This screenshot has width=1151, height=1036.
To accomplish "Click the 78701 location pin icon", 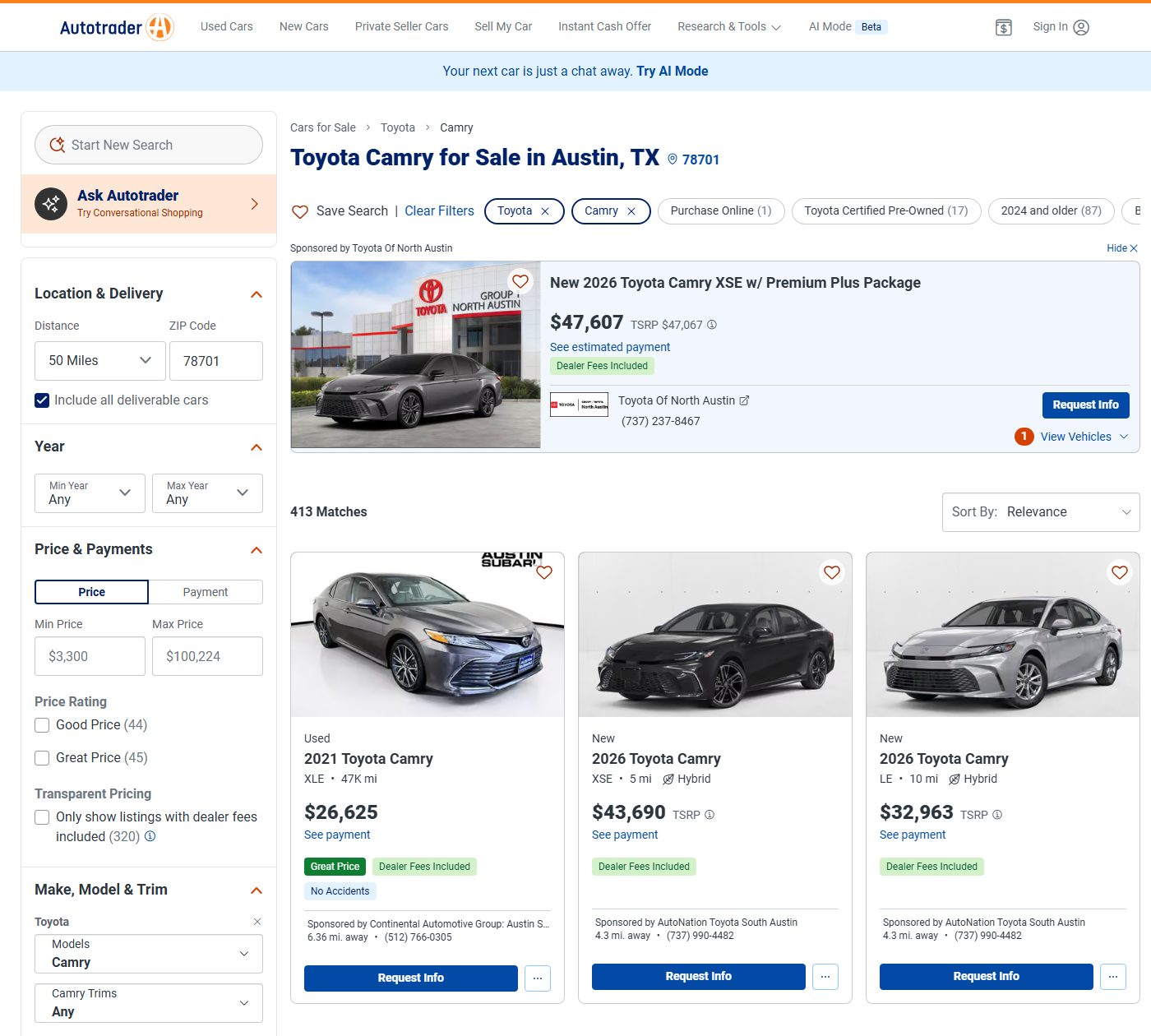I will (x=673, y=160).
